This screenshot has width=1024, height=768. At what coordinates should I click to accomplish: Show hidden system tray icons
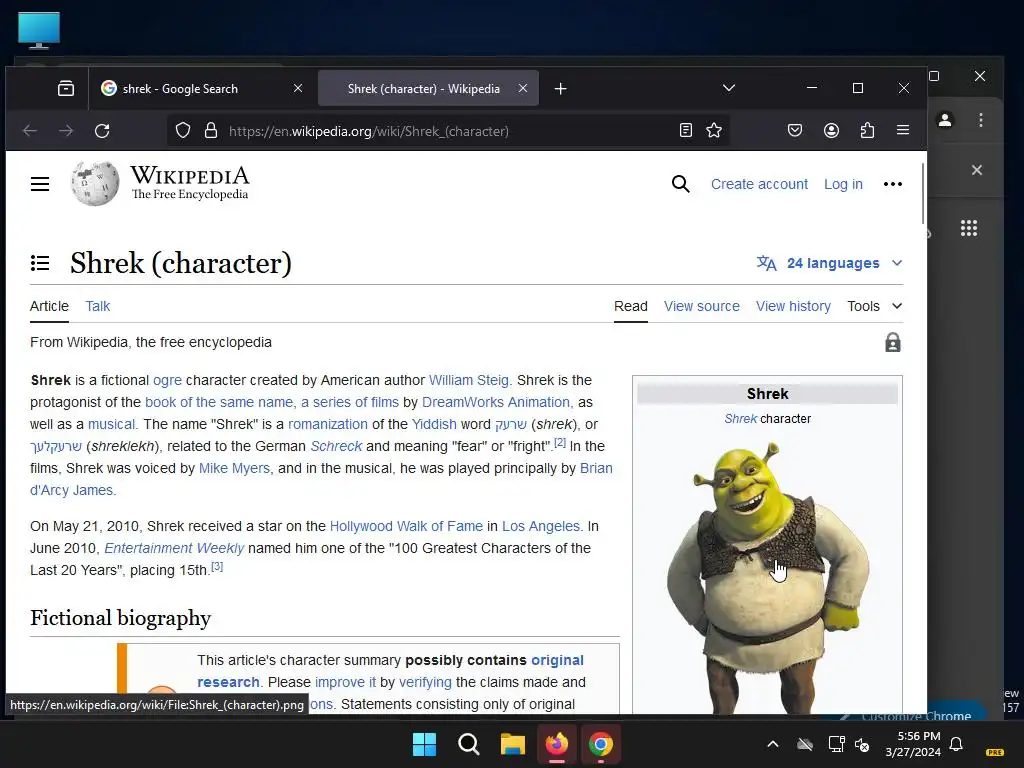(773, 744)
